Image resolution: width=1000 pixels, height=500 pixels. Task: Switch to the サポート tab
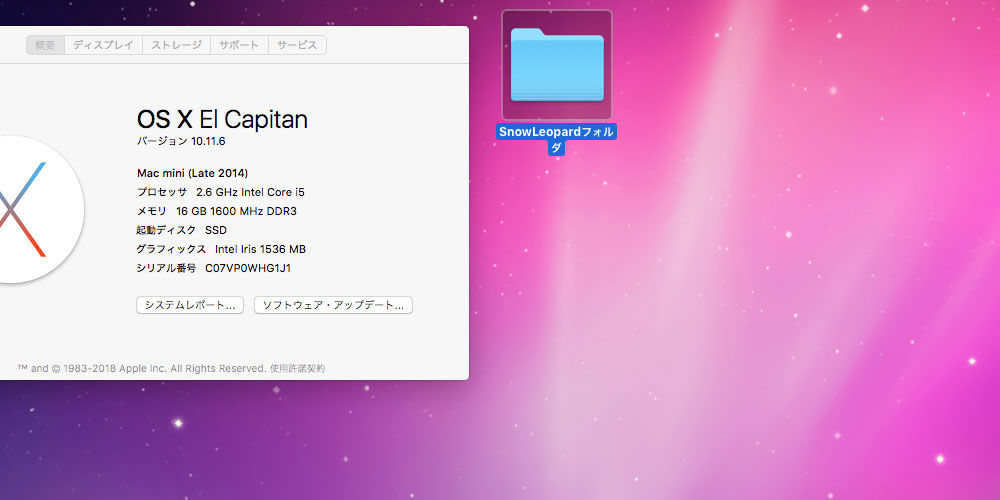[x=239, y=45]
